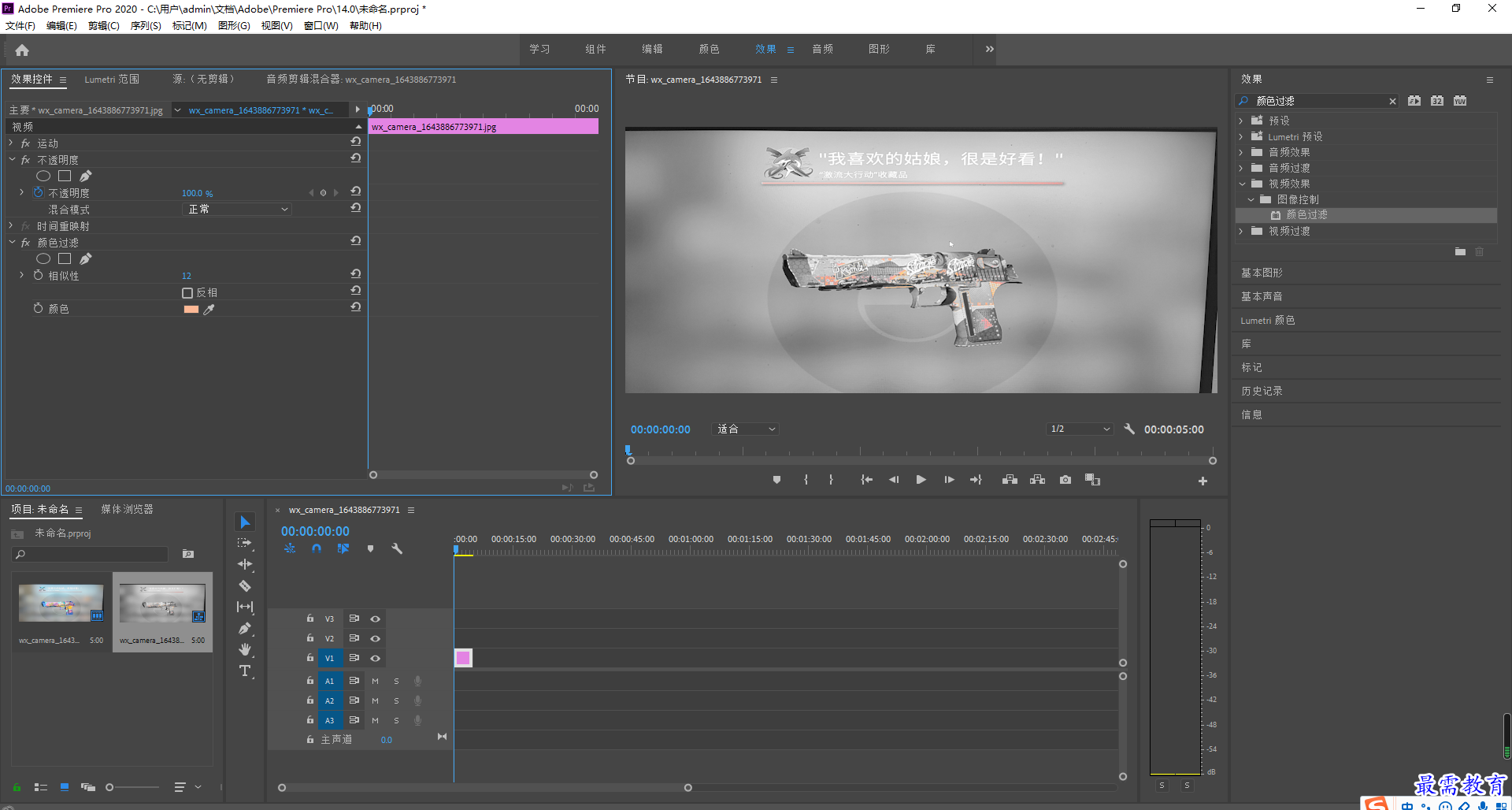Switch to the Lumetri 范围 tab

point(112,80)
